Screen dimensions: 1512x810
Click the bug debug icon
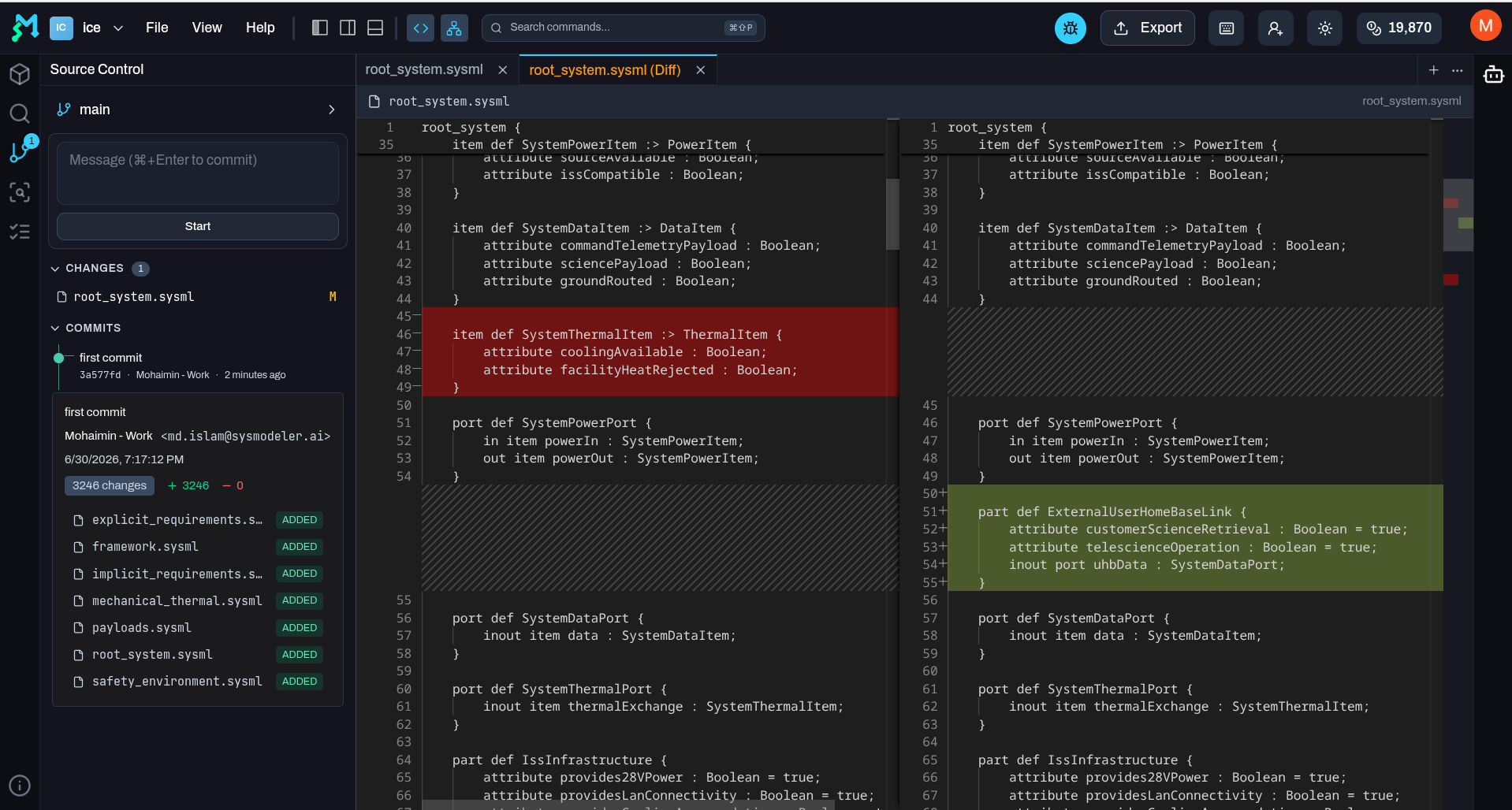tap(1071, 28)
